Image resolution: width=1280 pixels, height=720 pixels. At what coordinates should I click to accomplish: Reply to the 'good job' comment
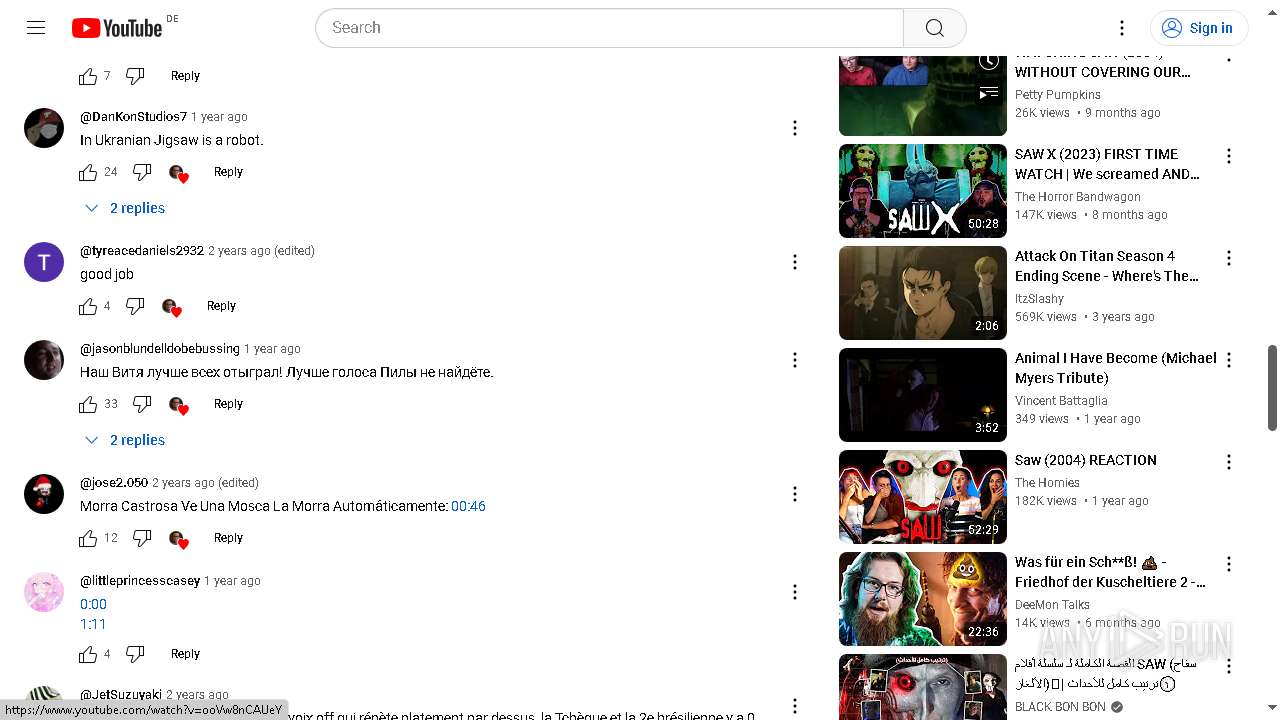(x=221, y=306)
